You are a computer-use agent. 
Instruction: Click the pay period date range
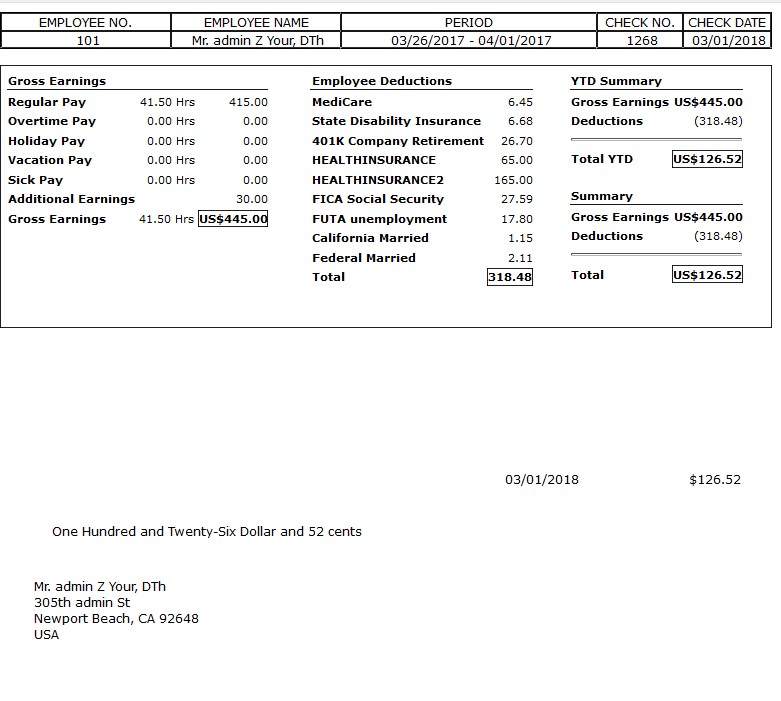click(x=470, y=40)
